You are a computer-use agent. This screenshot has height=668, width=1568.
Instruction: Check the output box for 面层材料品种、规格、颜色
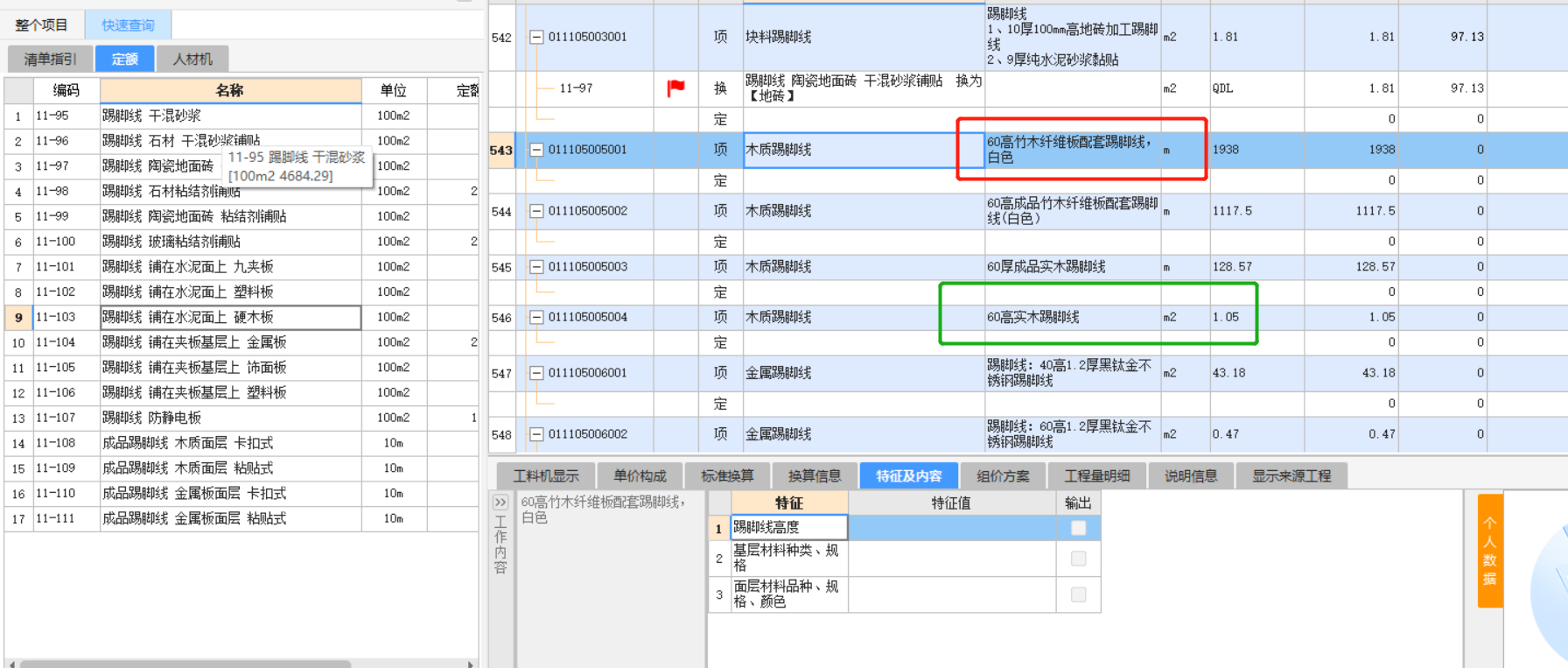tap(1078, 594)
